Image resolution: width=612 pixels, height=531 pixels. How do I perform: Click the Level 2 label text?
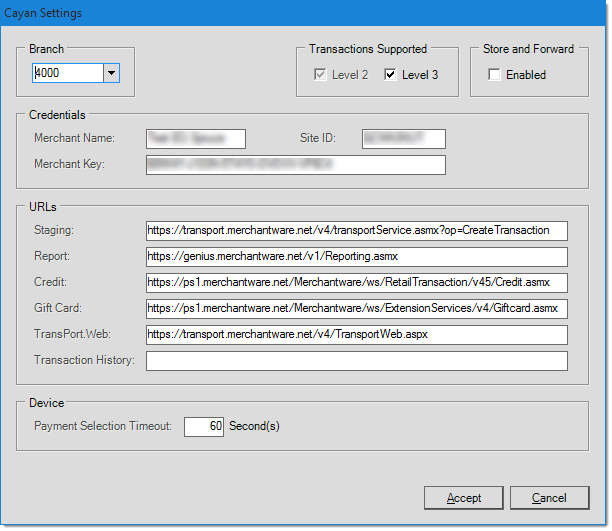click(x=350, y=75)
